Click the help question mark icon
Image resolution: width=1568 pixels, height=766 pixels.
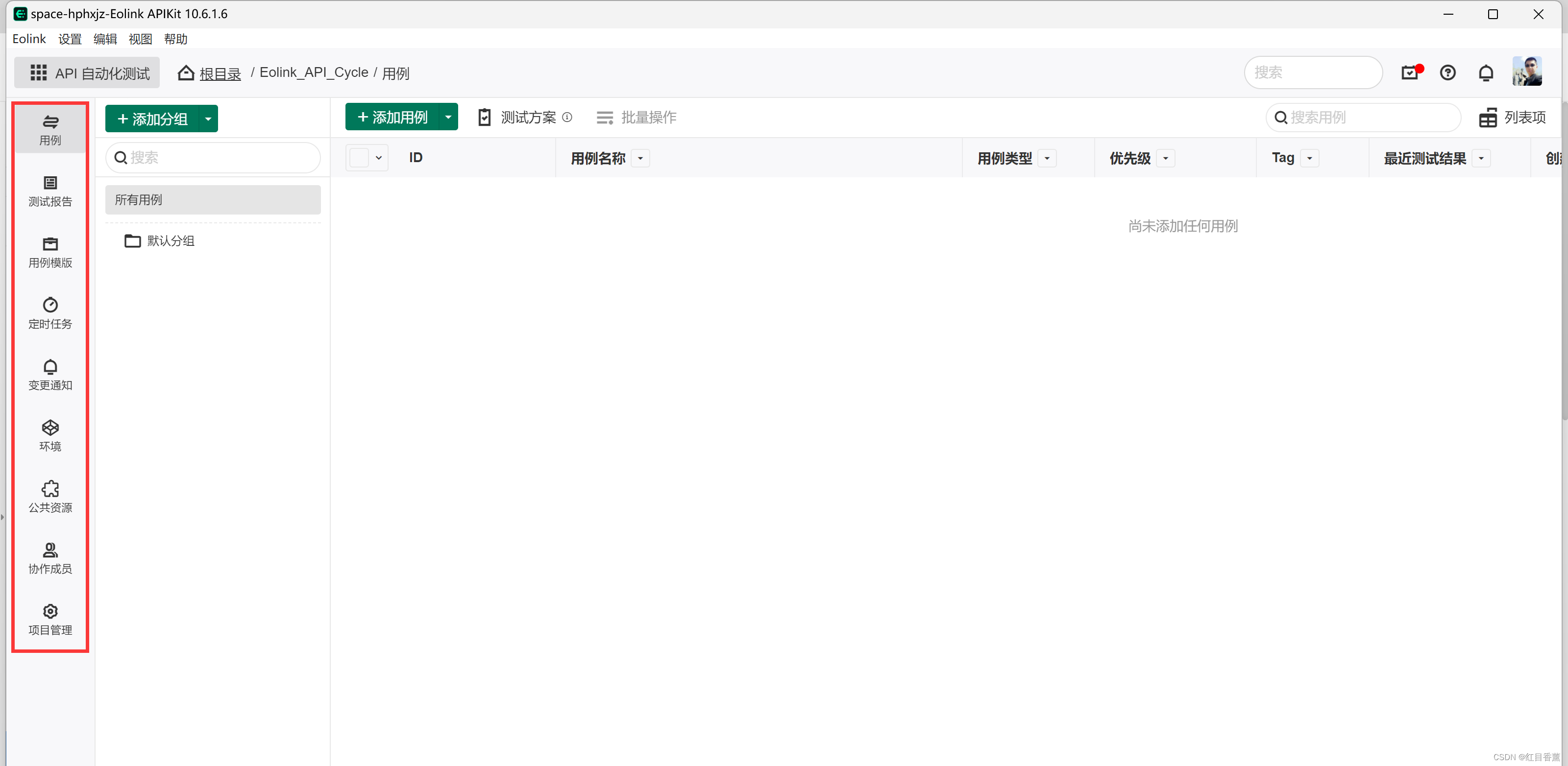(1447, 73)
